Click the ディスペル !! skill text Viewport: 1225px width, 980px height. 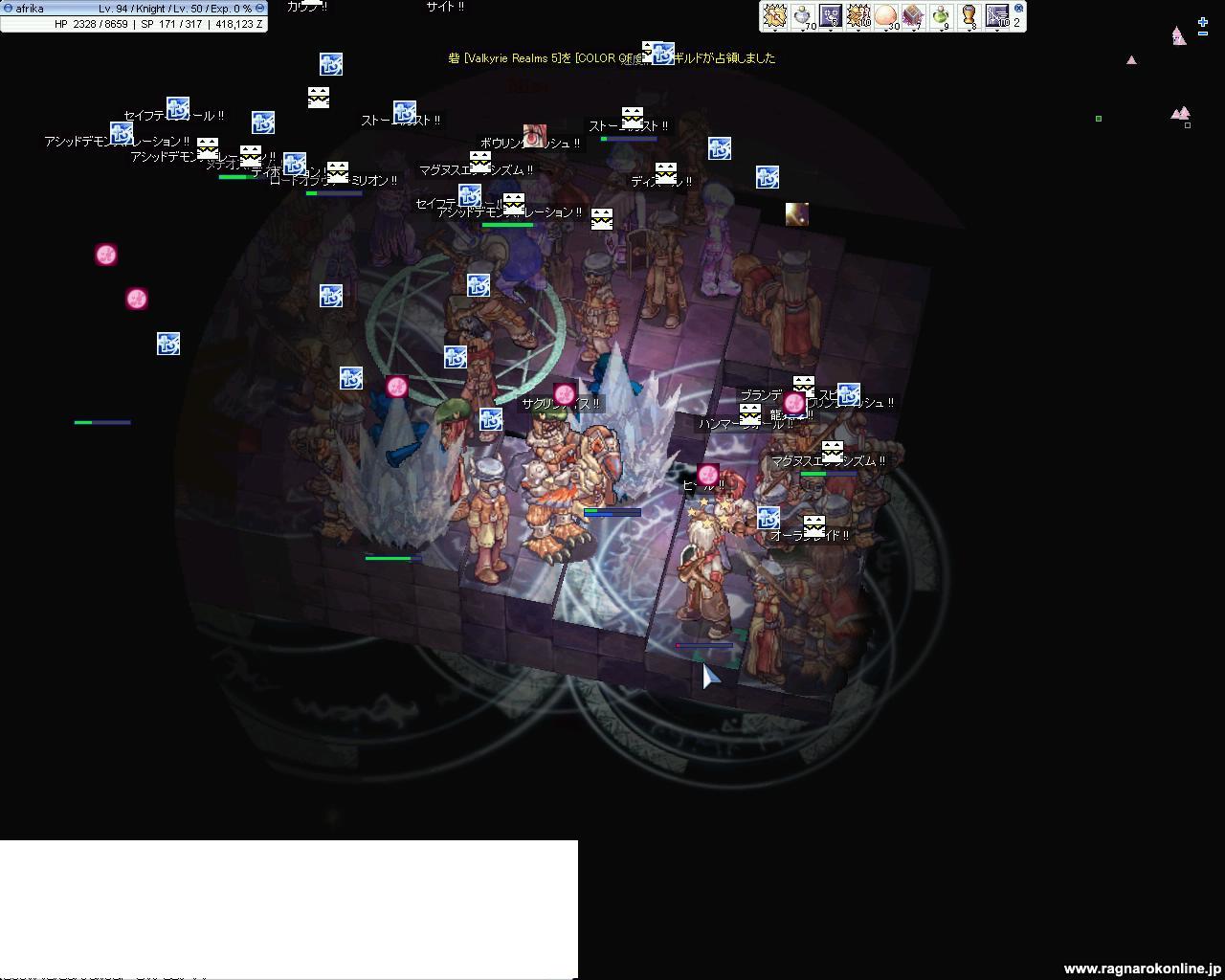661,181
